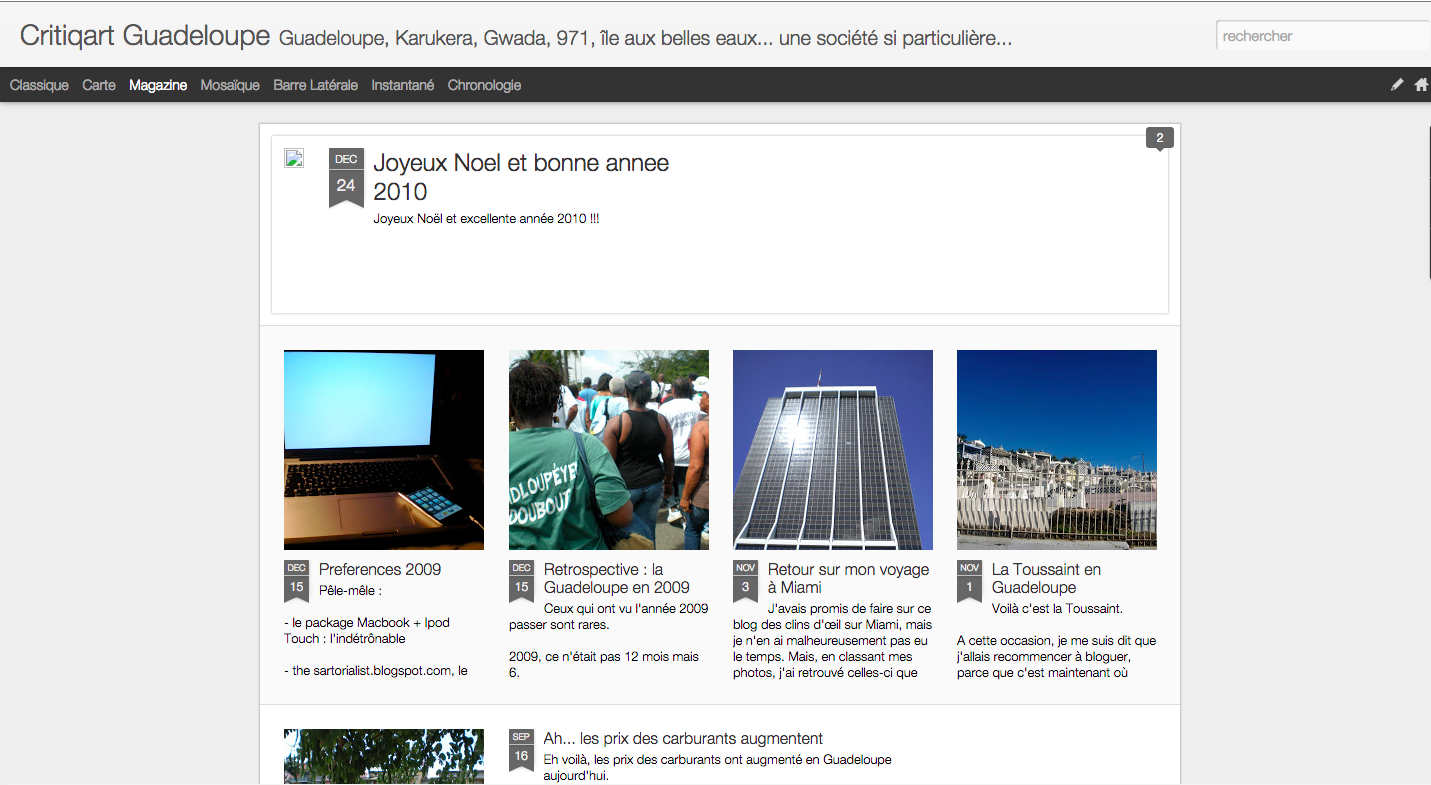This screenshot has width=1431, height=785.
Task: Click the Nov 3 date ribbon
Action: 745,581
